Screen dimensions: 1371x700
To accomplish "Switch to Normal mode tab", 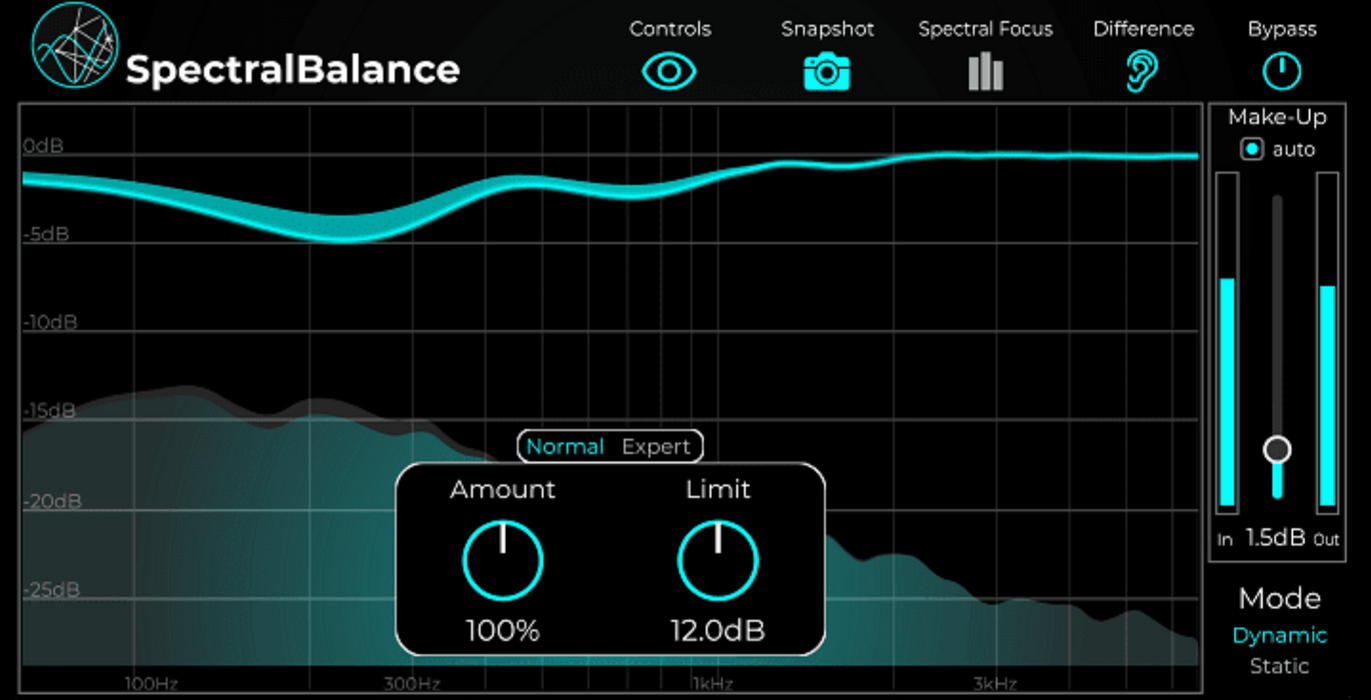I will point(565,447).
